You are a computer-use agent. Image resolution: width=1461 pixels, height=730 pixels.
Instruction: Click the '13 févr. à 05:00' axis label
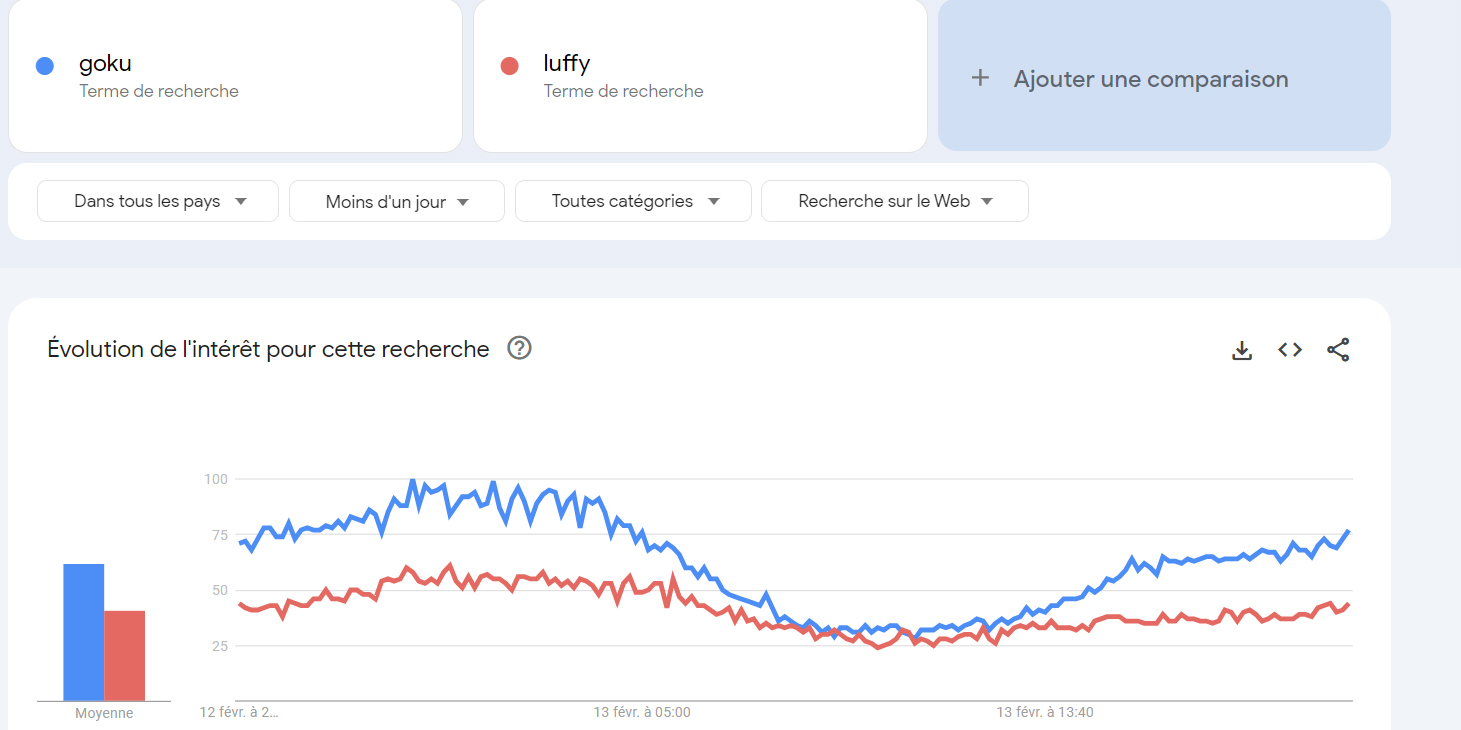coord(642,712)
